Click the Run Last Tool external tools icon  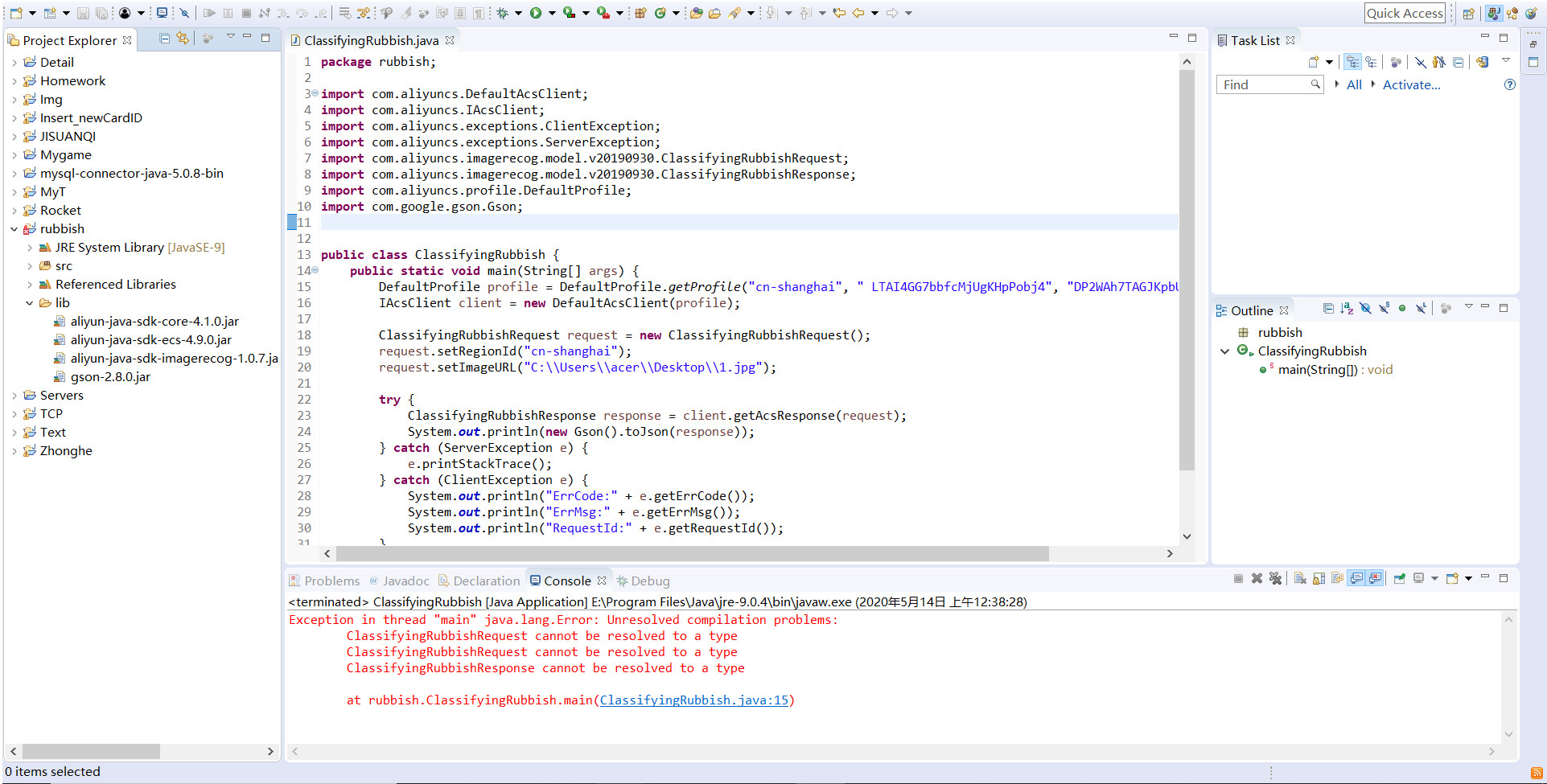point(603,13)
